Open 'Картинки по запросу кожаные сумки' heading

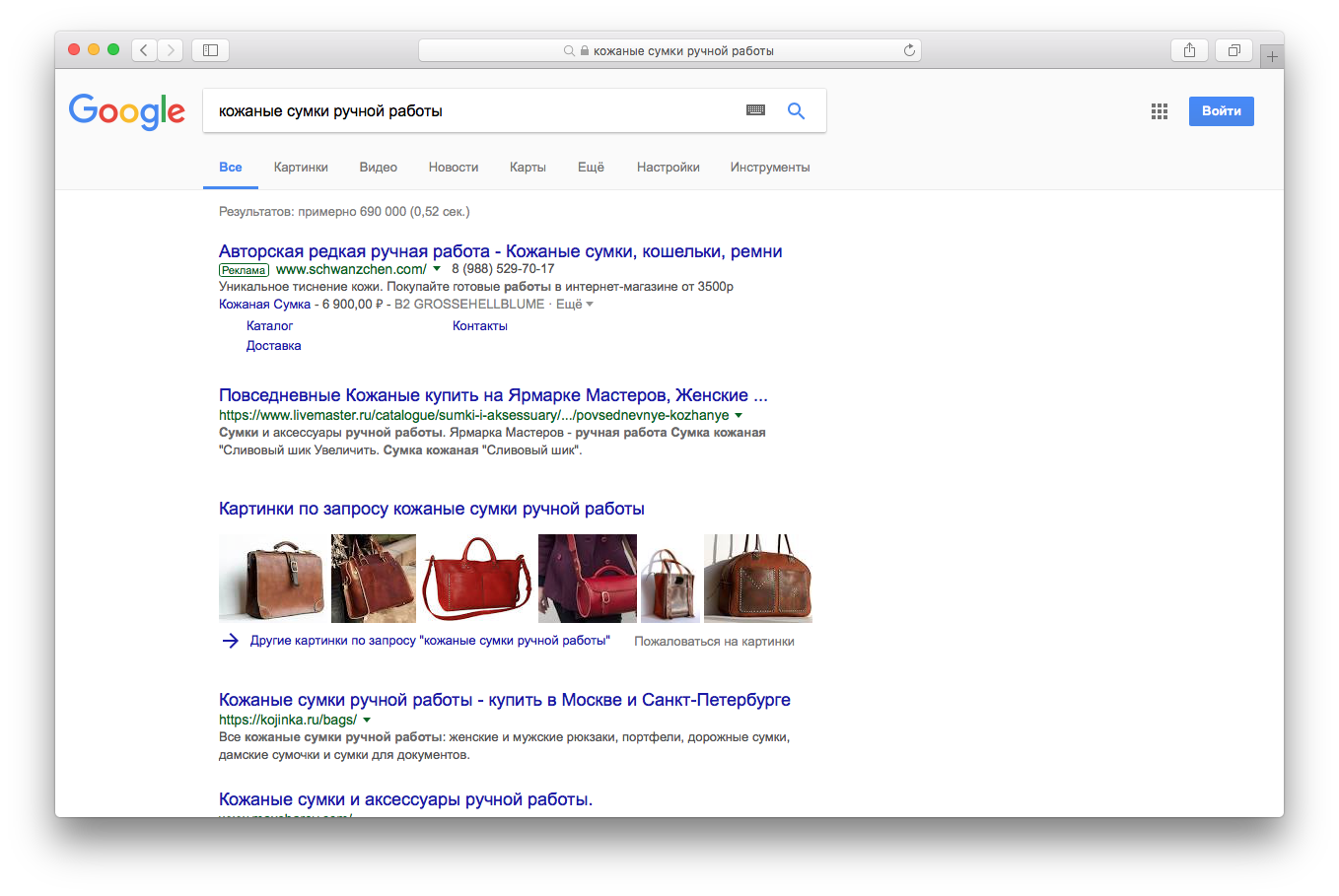[x=432, y=509]
